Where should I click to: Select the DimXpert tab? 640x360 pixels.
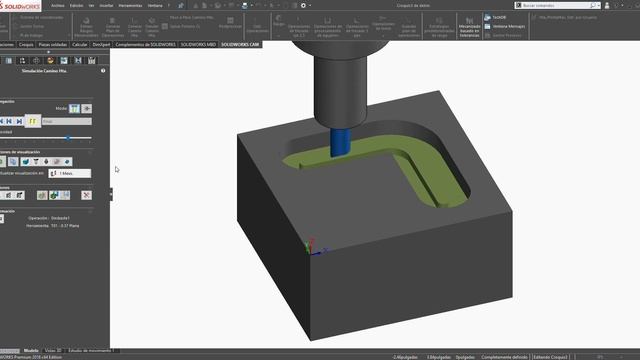(x=101, y=44)
